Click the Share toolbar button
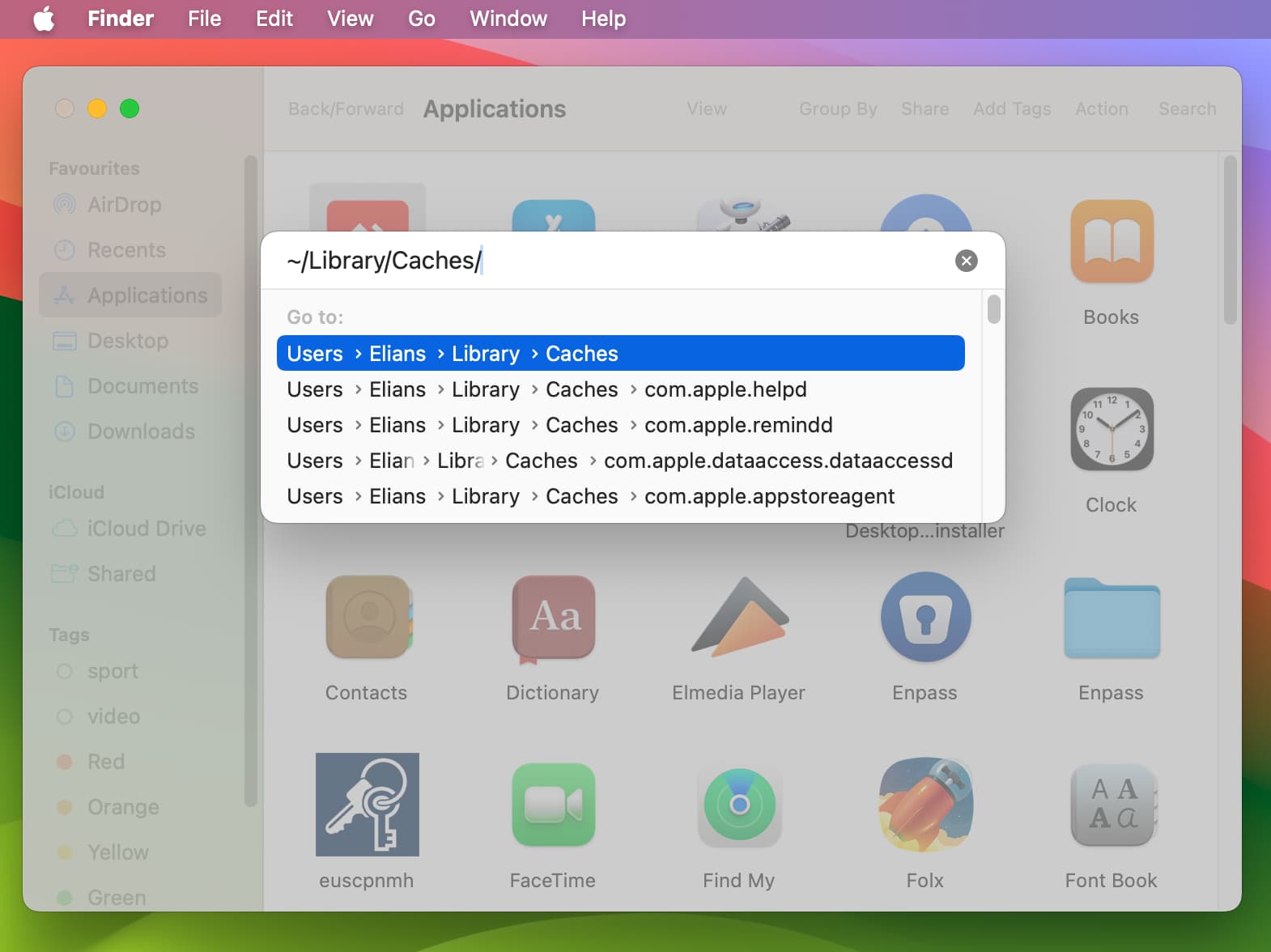Viewport: 1271px width, 952px height. [x=925, y=108]
